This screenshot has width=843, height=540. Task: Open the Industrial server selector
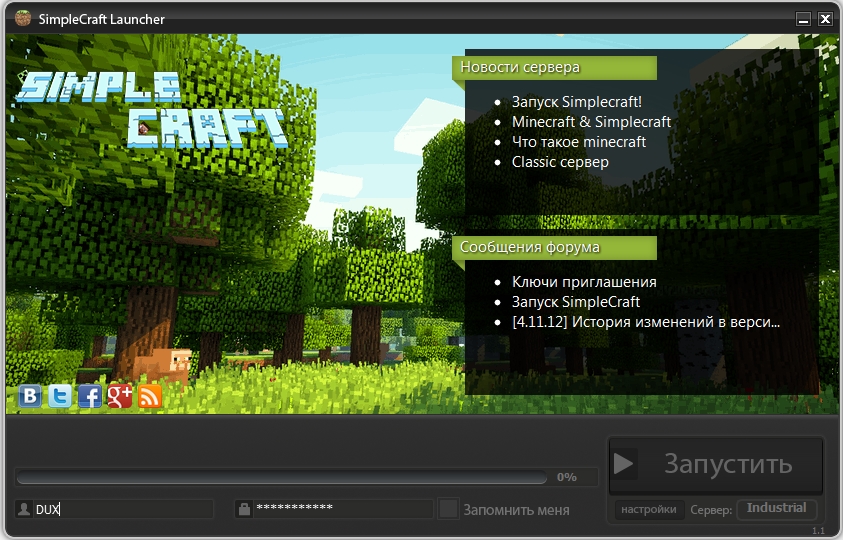tap(777, 508)
